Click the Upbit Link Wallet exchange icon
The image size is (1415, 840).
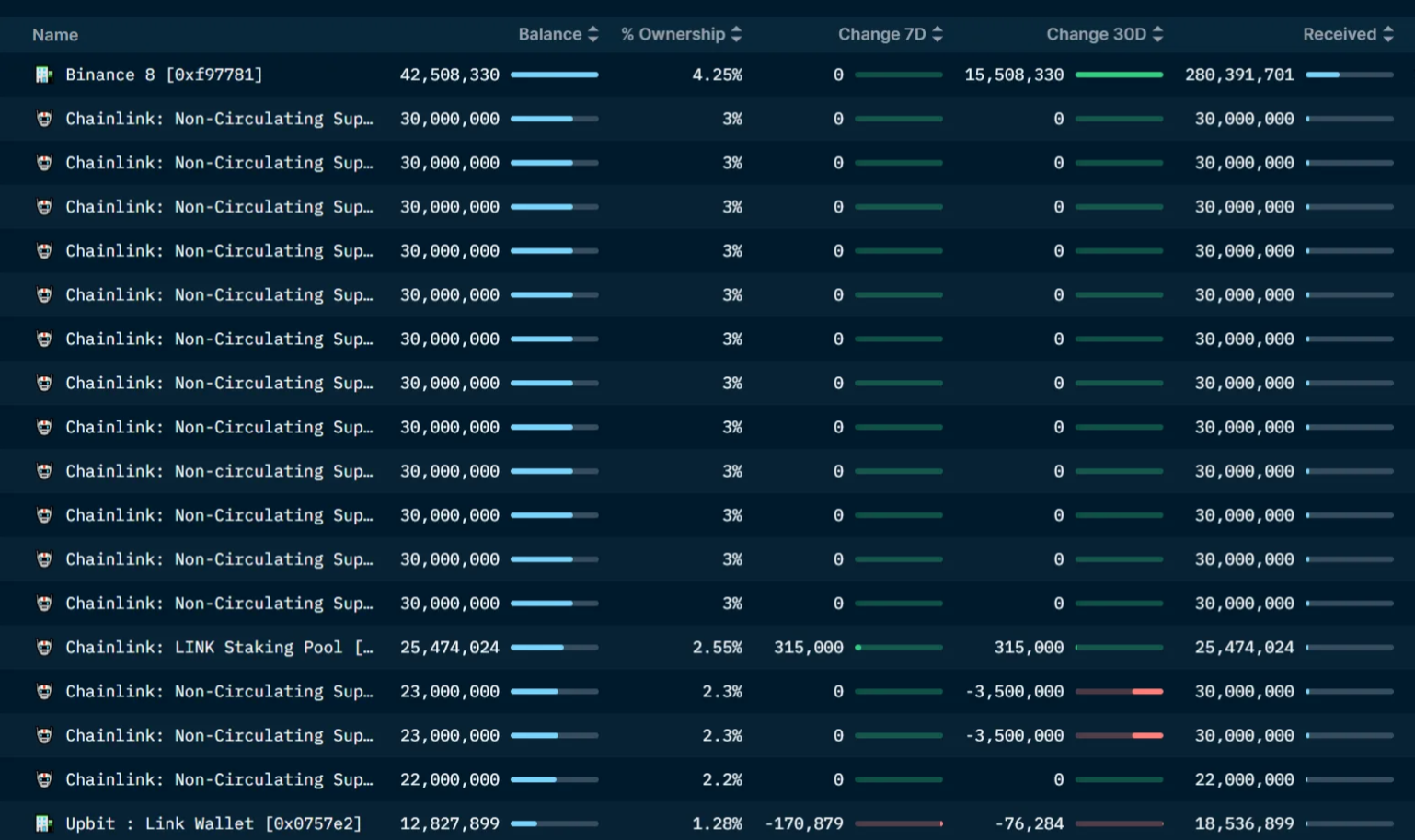[43, 823]
